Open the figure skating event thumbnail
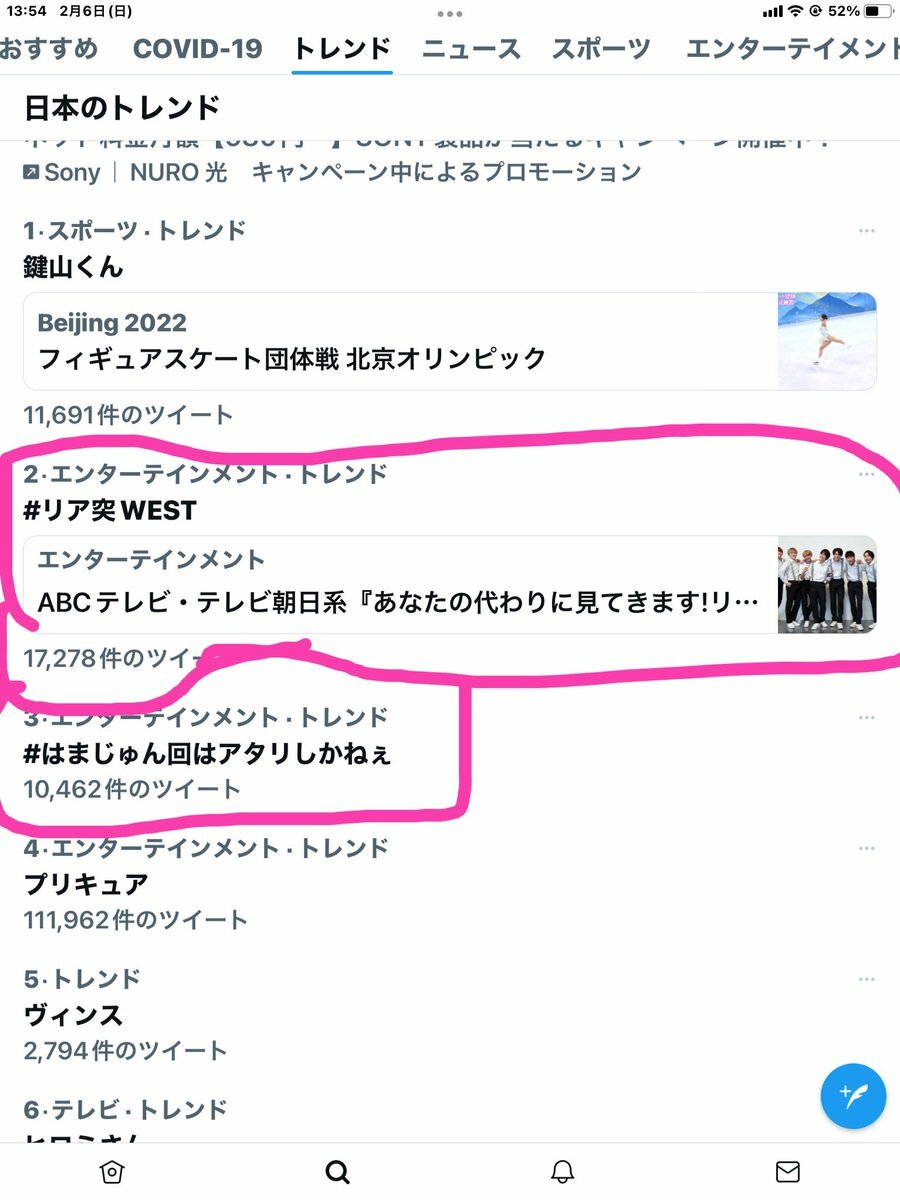This screenshot has height=1200, width=900. click(x=827, y=341)
